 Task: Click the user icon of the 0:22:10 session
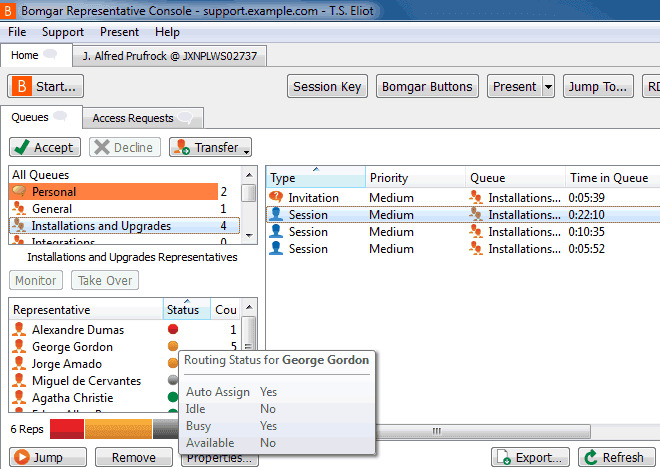click(276, 214)
